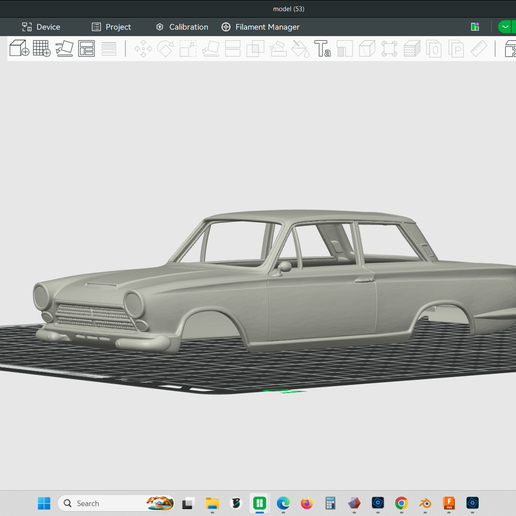The width and height of the screenshot is (516, 516).
Task: Select the Scale tool
Action: tap(188, 49)
